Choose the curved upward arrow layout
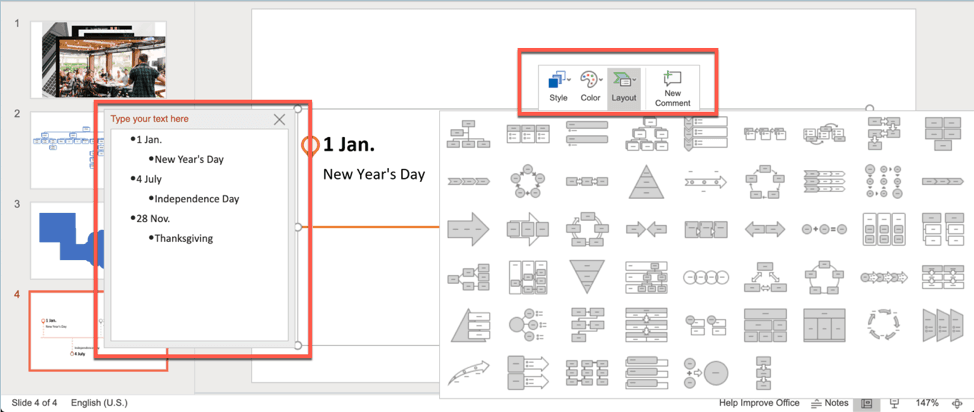 point(468,372)
